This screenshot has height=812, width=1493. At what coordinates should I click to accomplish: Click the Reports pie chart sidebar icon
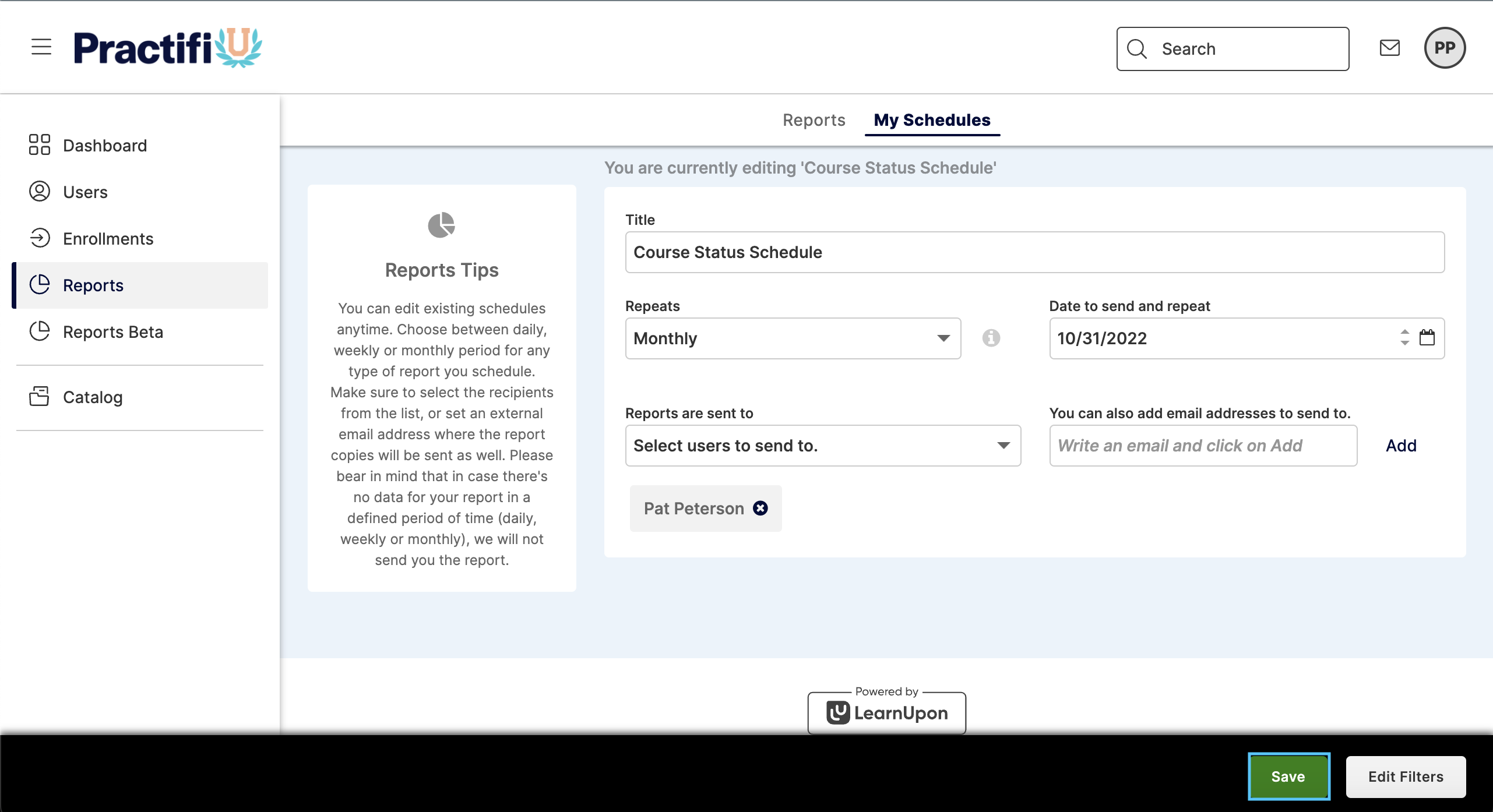pos(40,284)
